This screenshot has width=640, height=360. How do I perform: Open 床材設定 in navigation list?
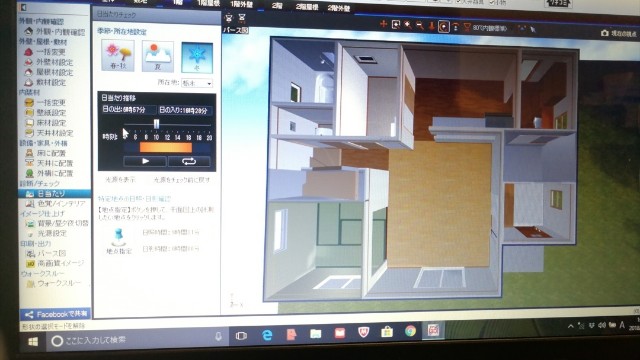pos(45,123)
